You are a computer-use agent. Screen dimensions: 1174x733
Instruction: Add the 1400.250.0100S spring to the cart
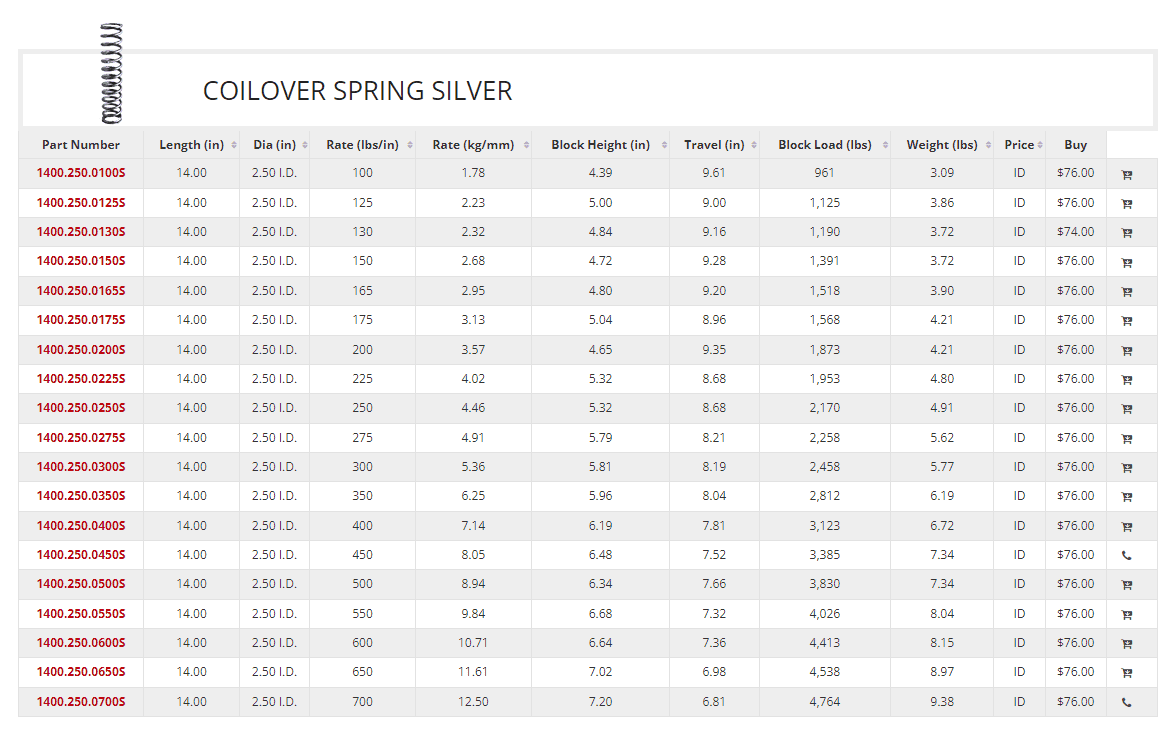click(x=1126, y=174)
